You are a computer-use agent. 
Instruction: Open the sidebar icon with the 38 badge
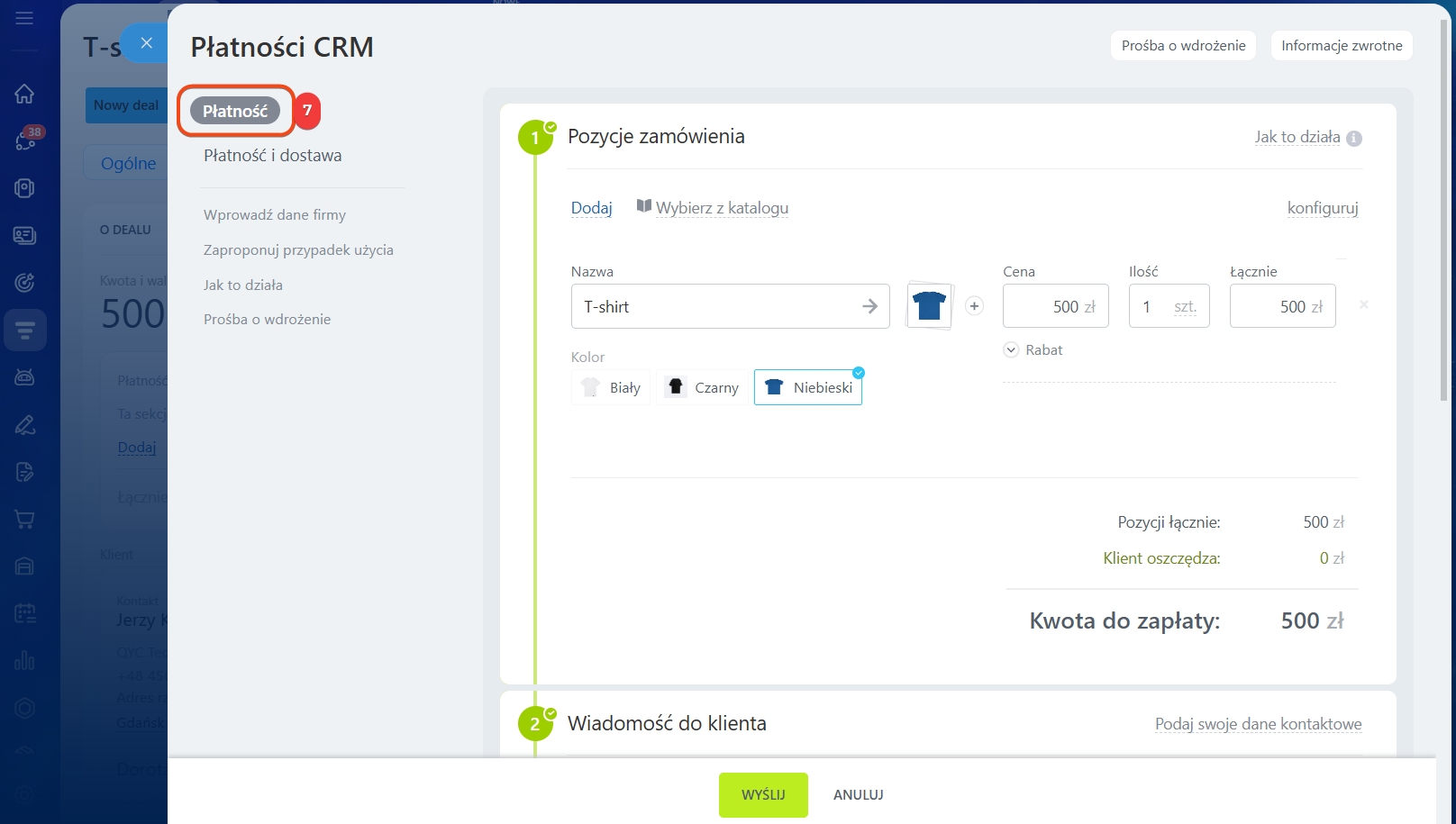coord(25,139)
